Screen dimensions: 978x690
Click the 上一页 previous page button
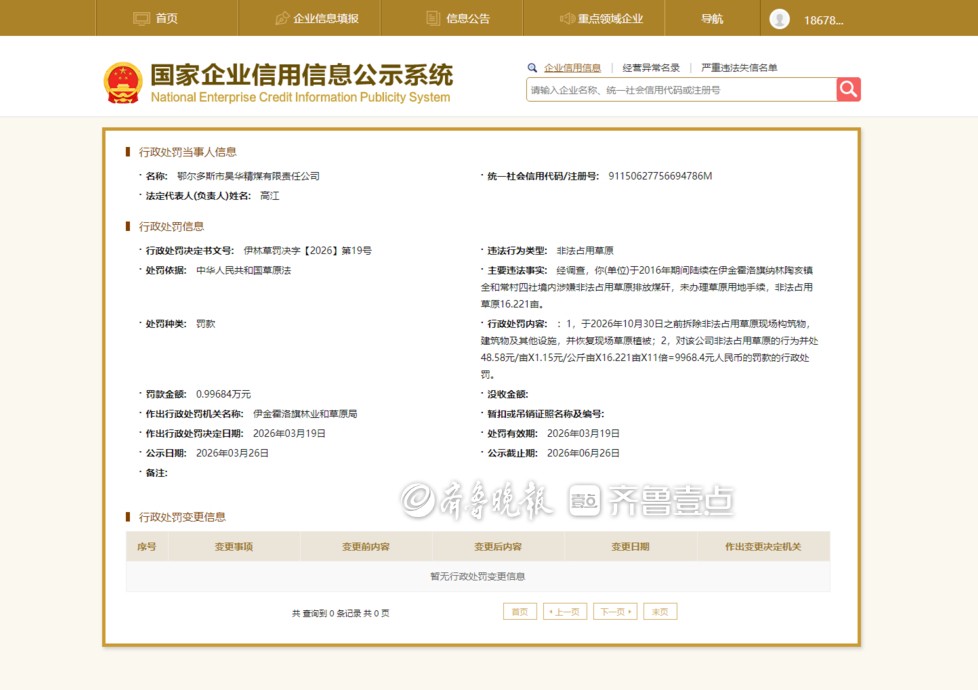565,612
